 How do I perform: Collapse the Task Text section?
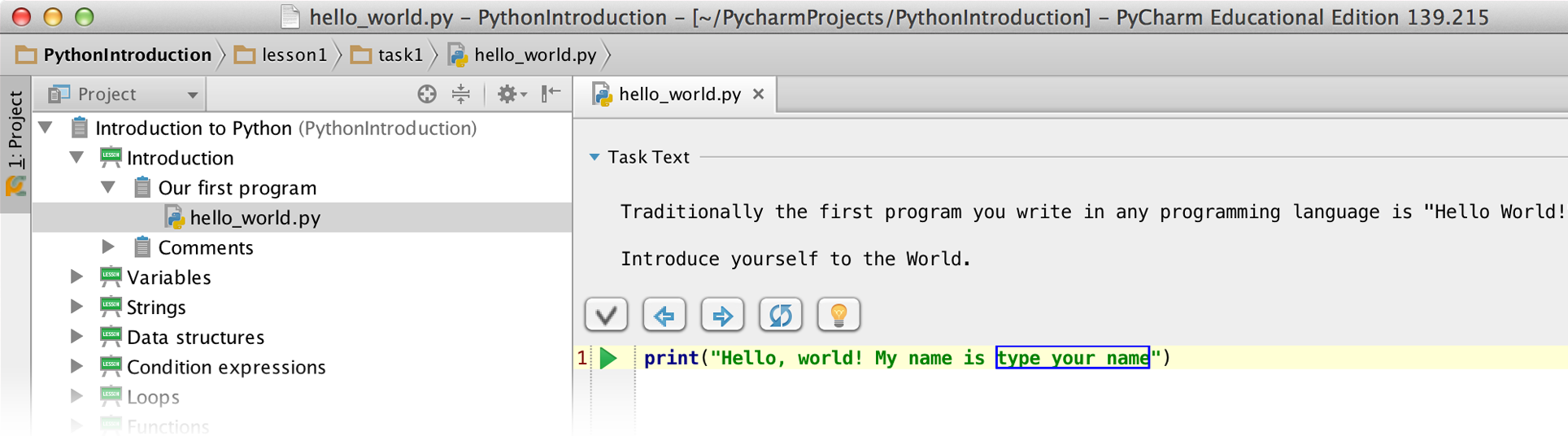coord(595,157)
